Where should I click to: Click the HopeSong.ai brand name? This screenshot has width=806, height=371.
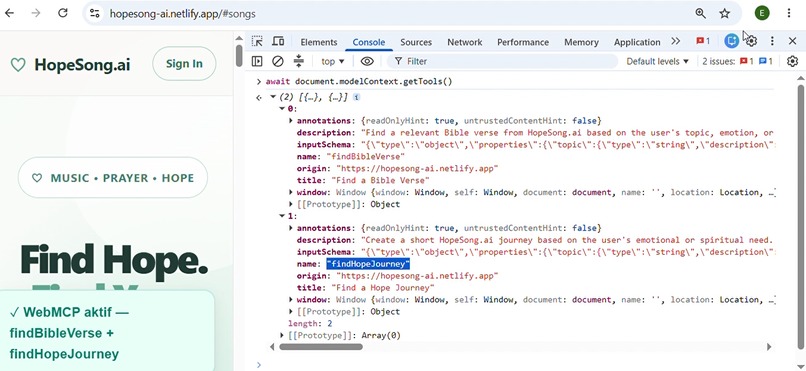pos(82,65)
